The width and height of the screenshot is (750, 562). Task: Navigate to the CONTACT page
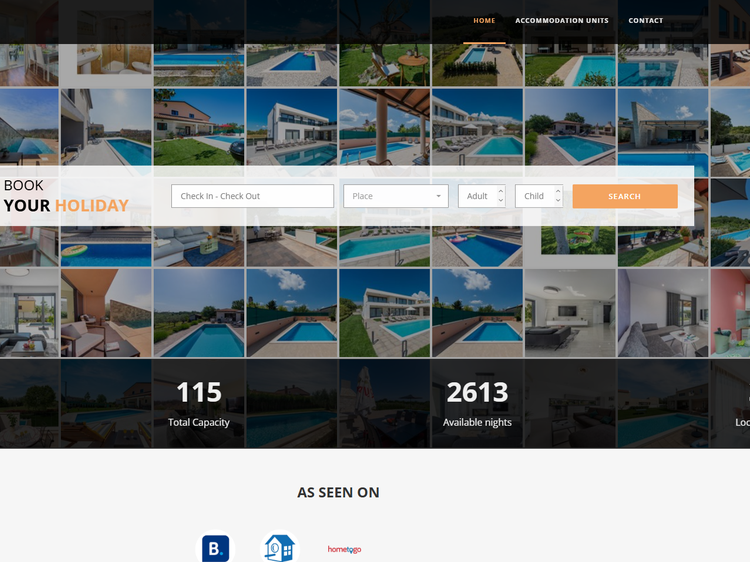coord(645,21)
